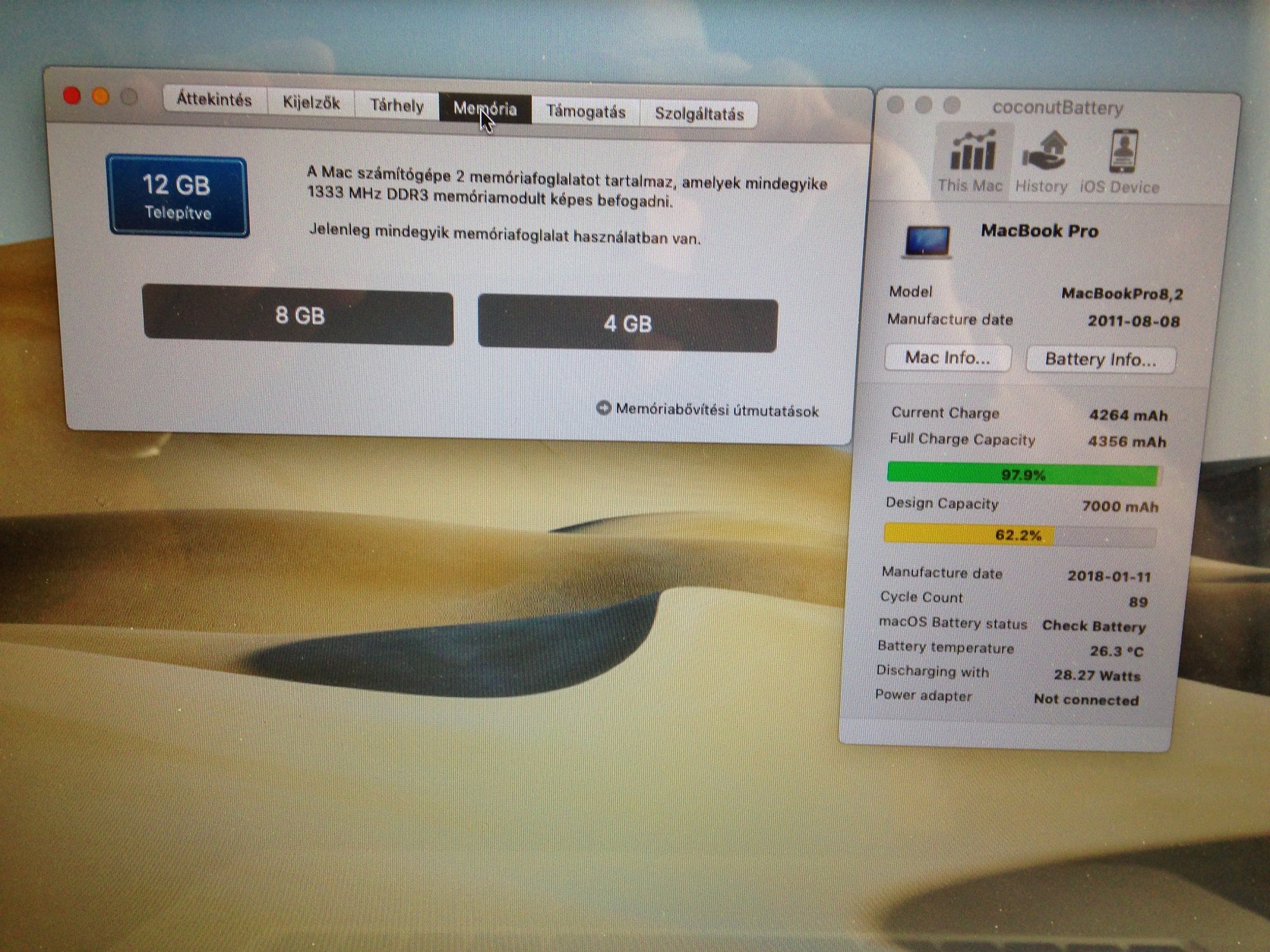Viewport: 1270px width, 952px height.
Task: Select the 4 GB memory slot
Action: (x=627, y=323)
